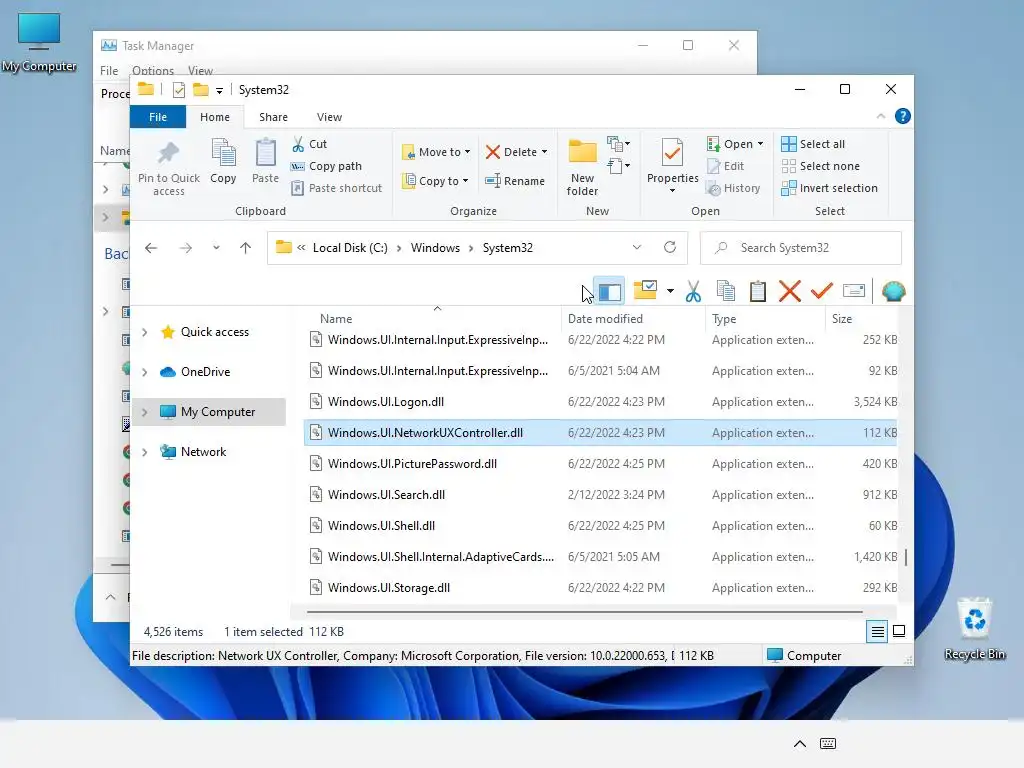Click the envelope email toolbar icon

coord(854,291)
